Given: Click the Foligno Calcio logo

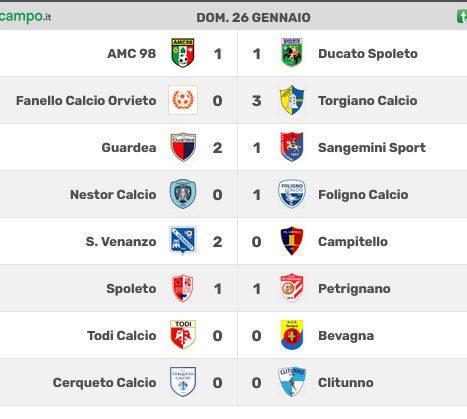Looking at the screenshot, I should click(x=292, y=194).
